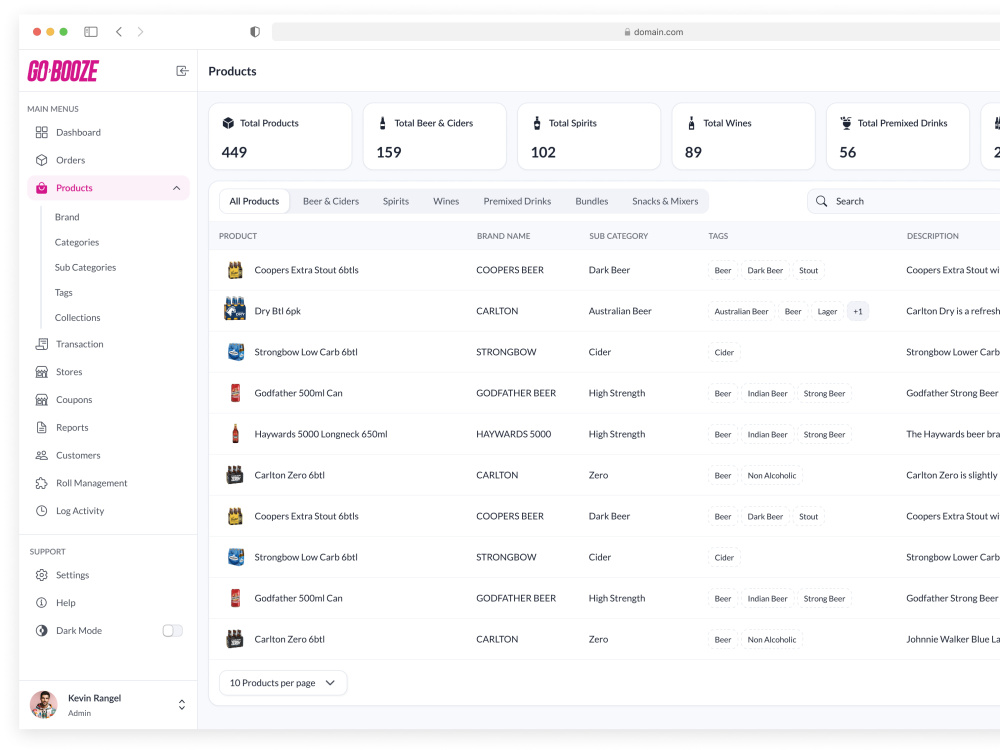Click the Total Products box icon
Image resolution: width=1000 pixels, height=750 pixels.
[228, 123]
